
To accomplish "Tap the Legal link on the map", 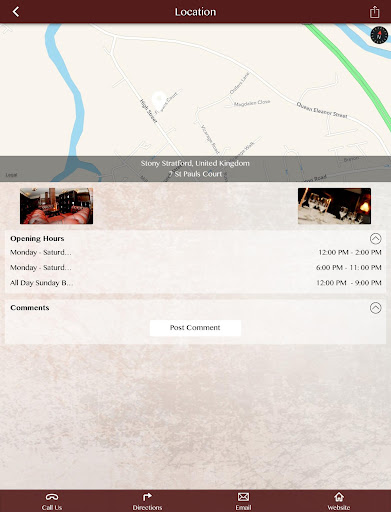I will coord(11,175).
